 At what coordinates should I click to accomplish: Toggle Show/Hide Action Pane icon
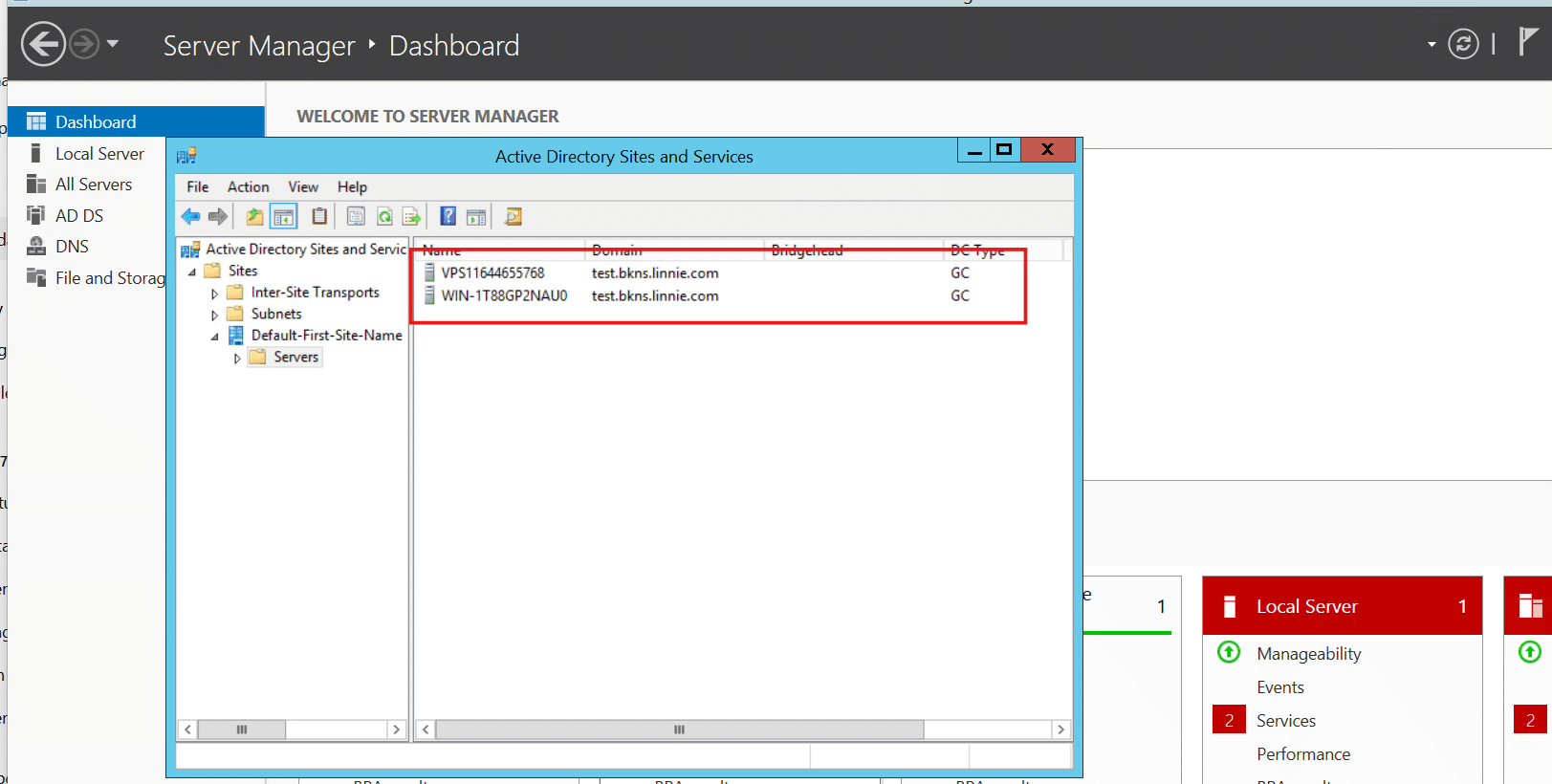point(476,217)
